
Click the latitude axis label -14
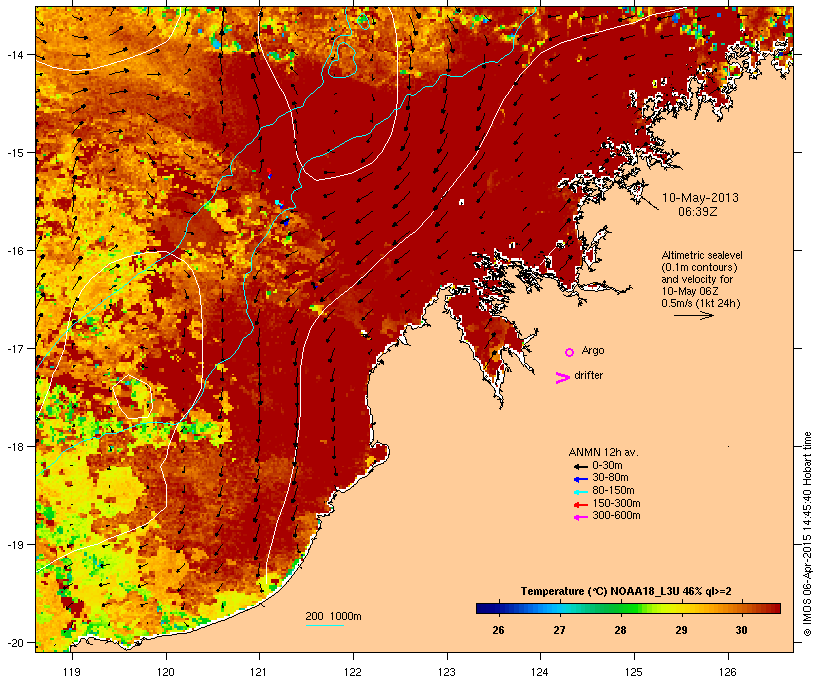click(14, 55)
